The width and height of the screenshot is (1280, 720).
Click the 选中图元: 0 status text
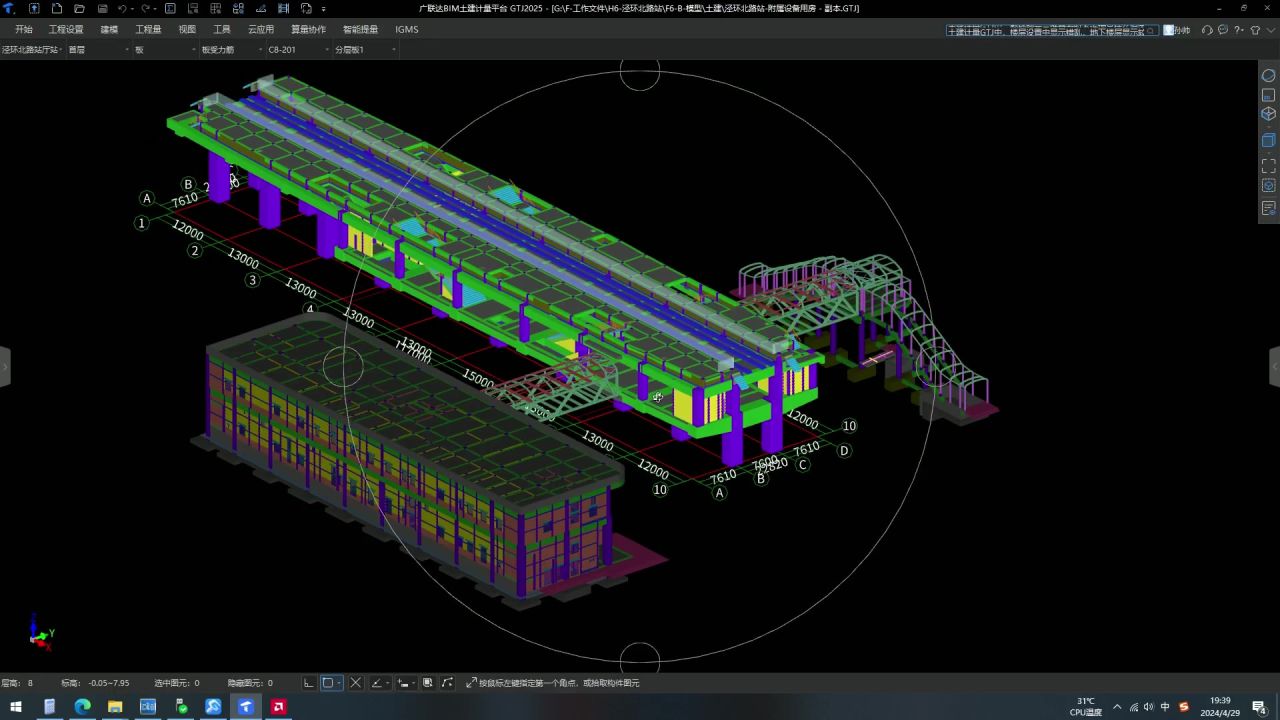tap(176, 683)
